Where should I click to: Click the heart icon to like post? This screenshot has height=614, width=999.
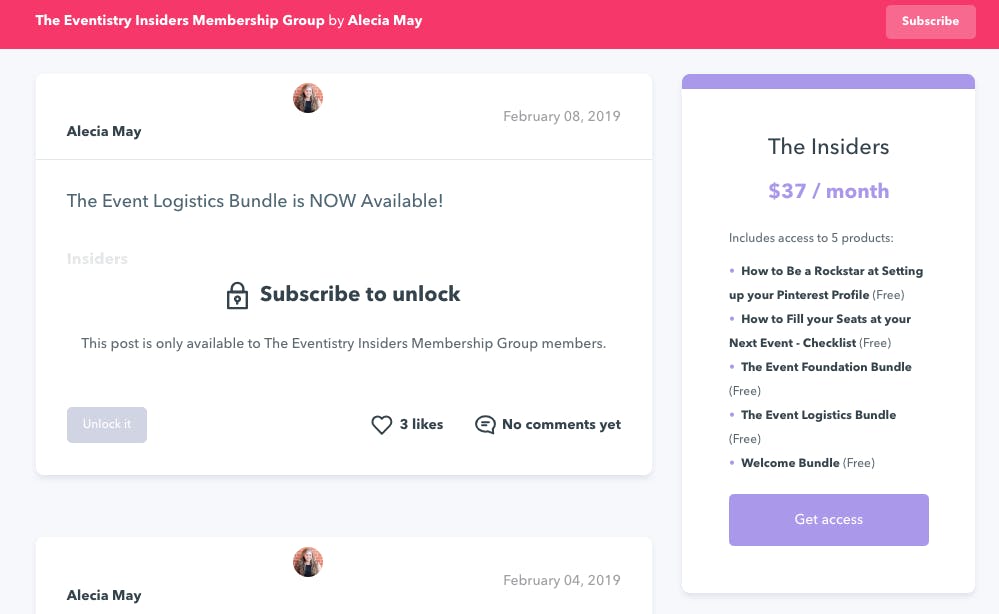pyautogui.click(x=382, y=425)
